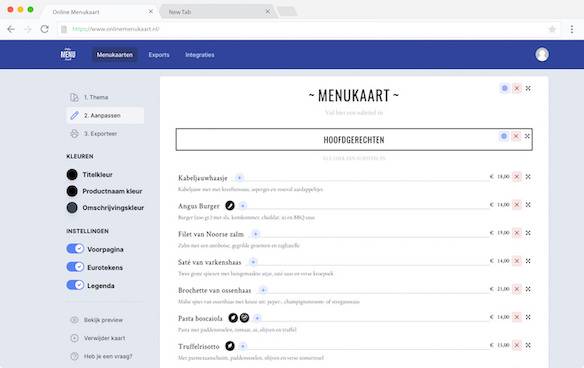Delete the Kabeljauwhaasje dish

pos(517,177)
